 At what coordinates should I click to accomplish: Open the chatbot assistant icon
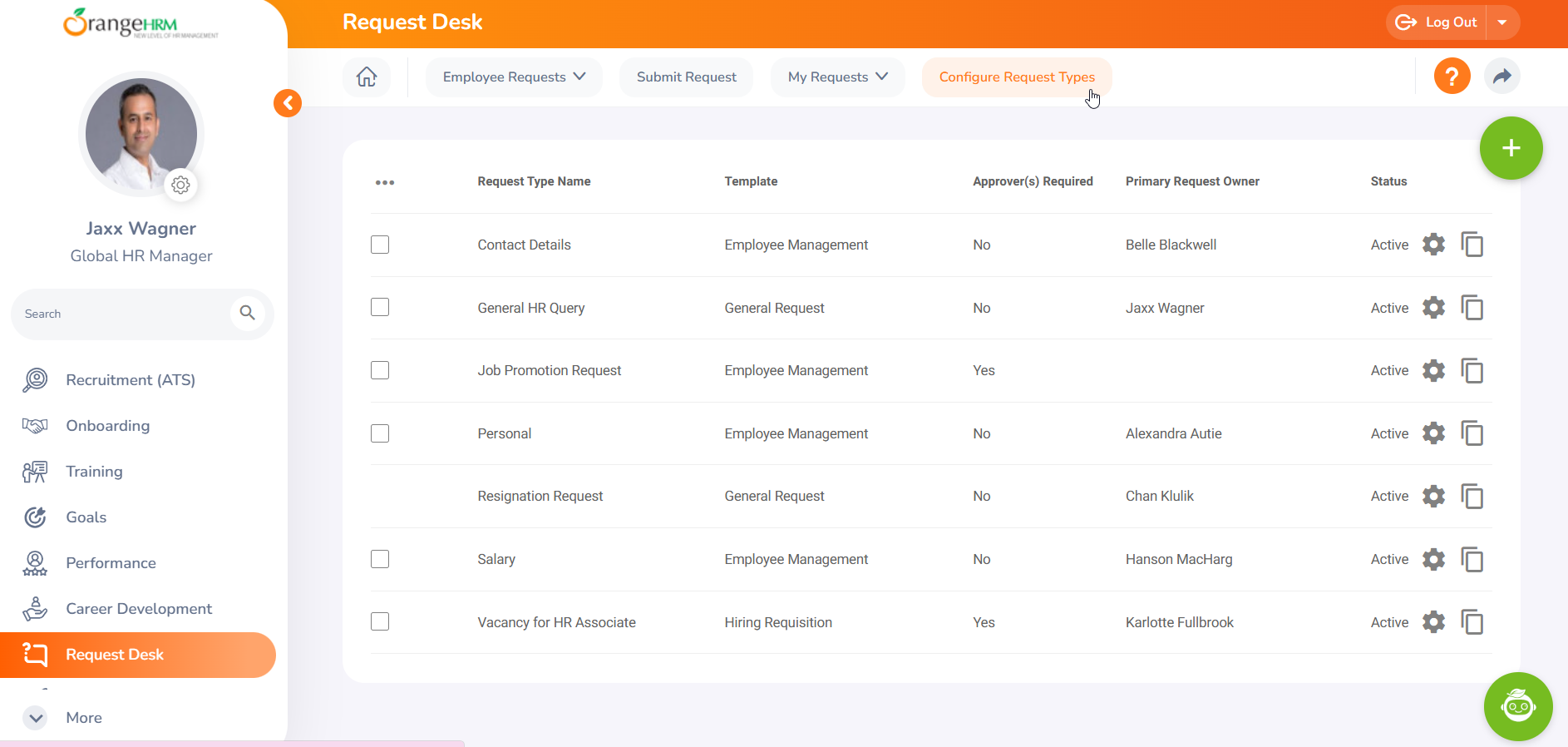click(x=1517, y=706)
